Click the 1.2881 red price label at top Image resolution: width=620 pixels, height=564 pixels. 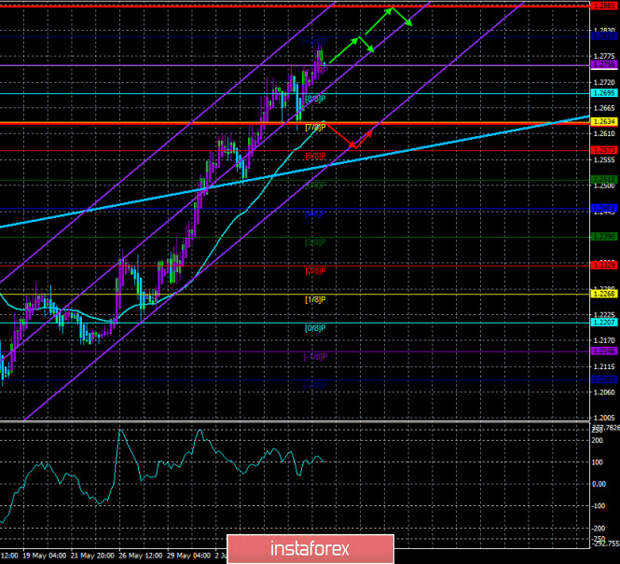[603, 6]
